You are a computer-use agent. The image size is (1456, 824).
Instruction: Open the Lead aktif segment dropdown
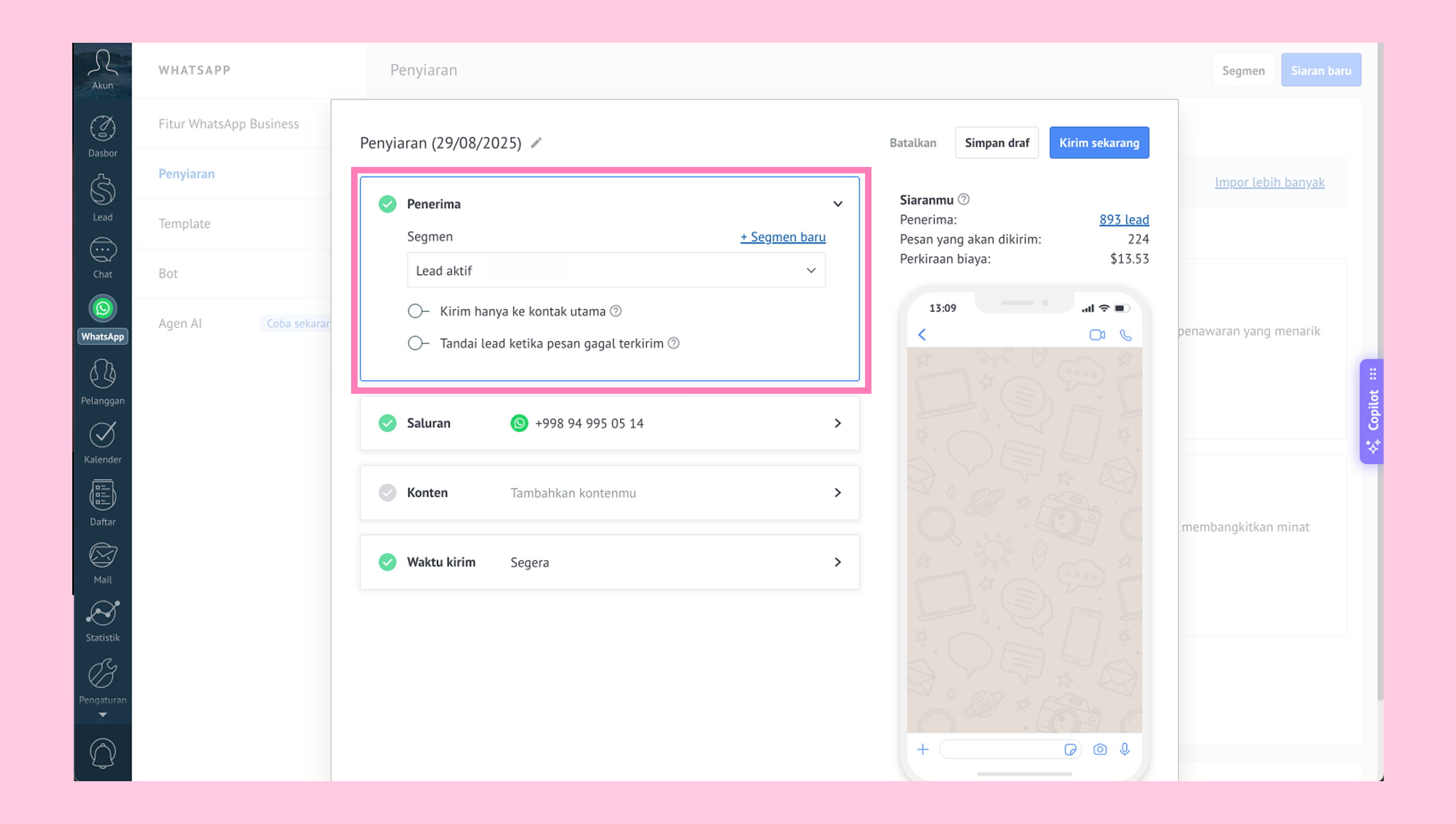pyautogui.click(x=616, y=271)
